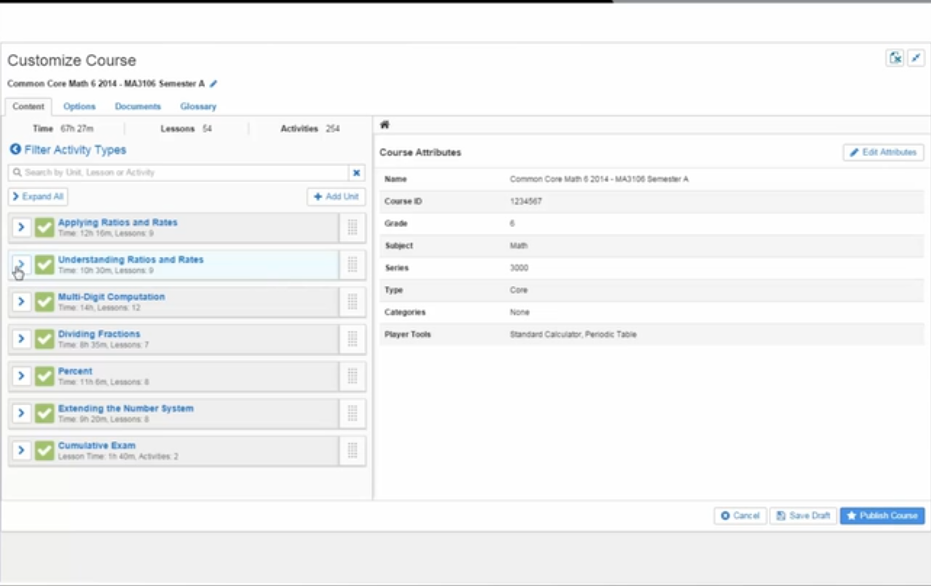931x586 pixels.
Task: Click the resize arrows icon at top right
Action: click(x=915, y=58)
